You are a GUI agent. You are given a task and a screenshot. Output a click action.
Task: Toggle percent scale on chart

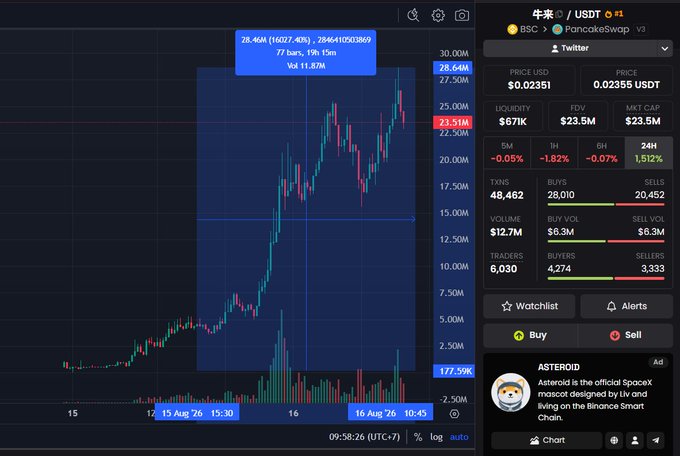tap(418, 437)
